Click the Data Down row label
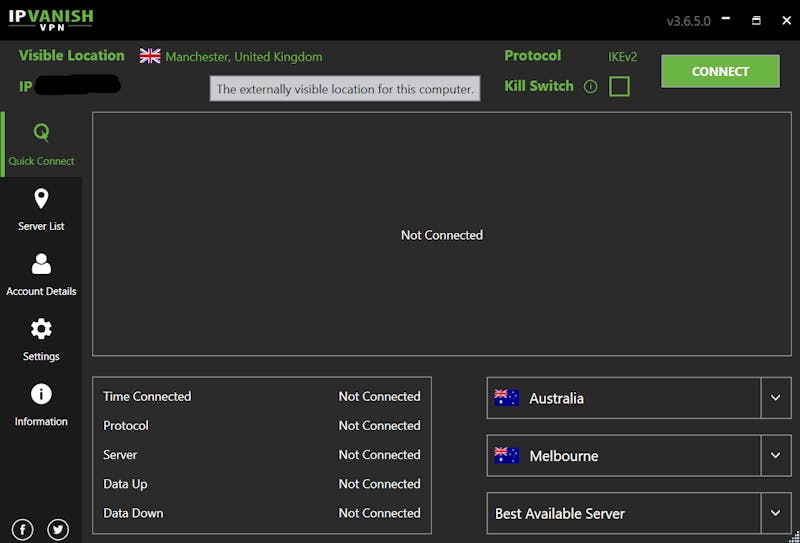800x543 pixels. [133, 513]
